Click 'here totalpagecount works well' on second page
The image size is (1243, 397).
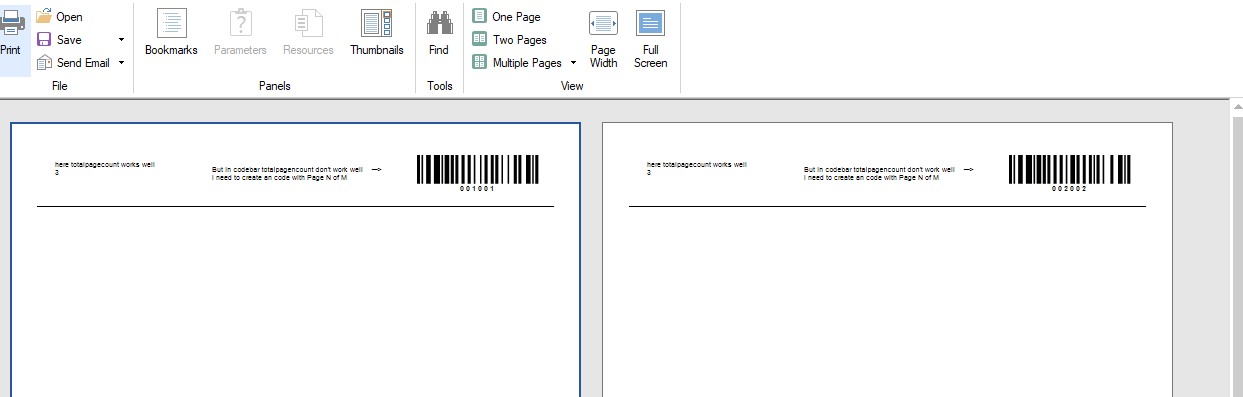click(x=697, y=164)
